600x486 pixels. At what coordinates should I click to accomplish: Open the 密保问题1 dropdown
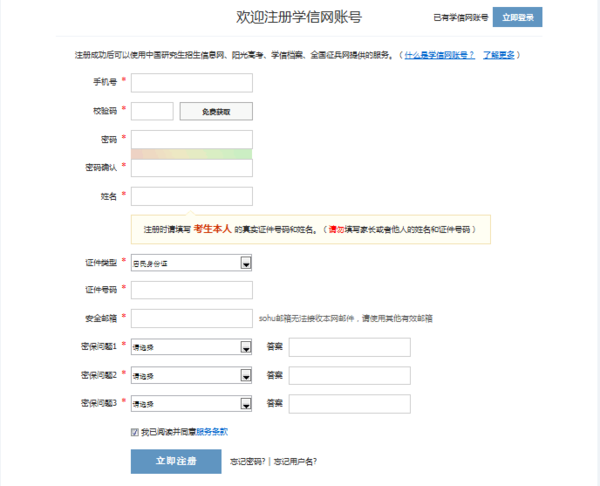tap(191, 347)
